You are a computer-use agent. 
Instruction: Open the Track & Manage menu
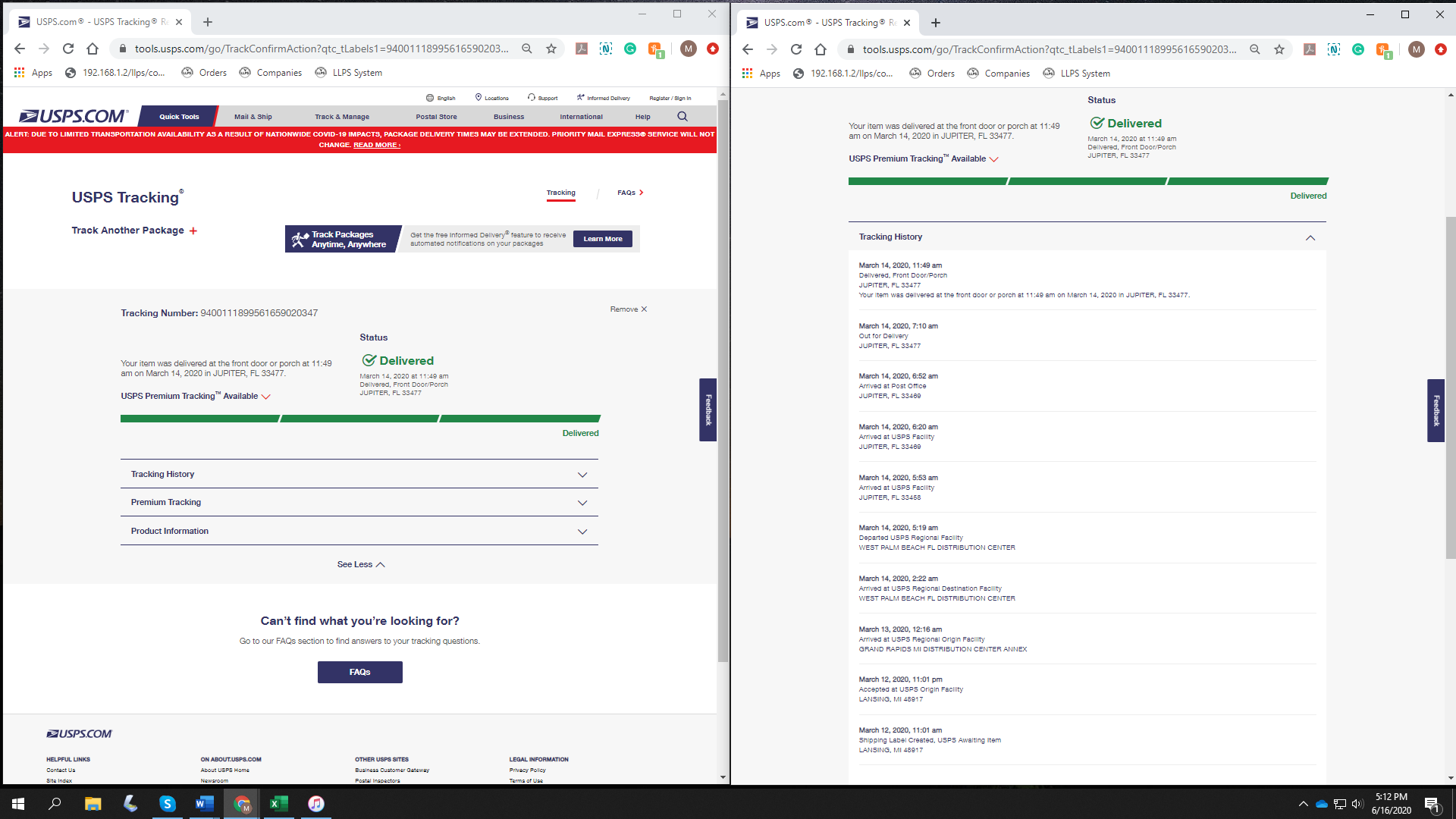tap(342, 117)
